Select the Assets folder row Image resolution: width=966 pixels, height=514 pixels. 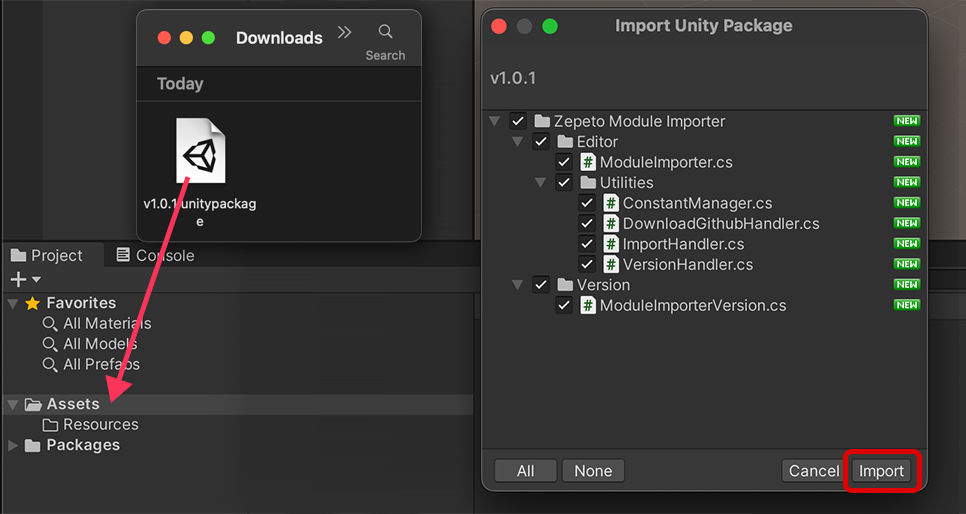[238, 404]
